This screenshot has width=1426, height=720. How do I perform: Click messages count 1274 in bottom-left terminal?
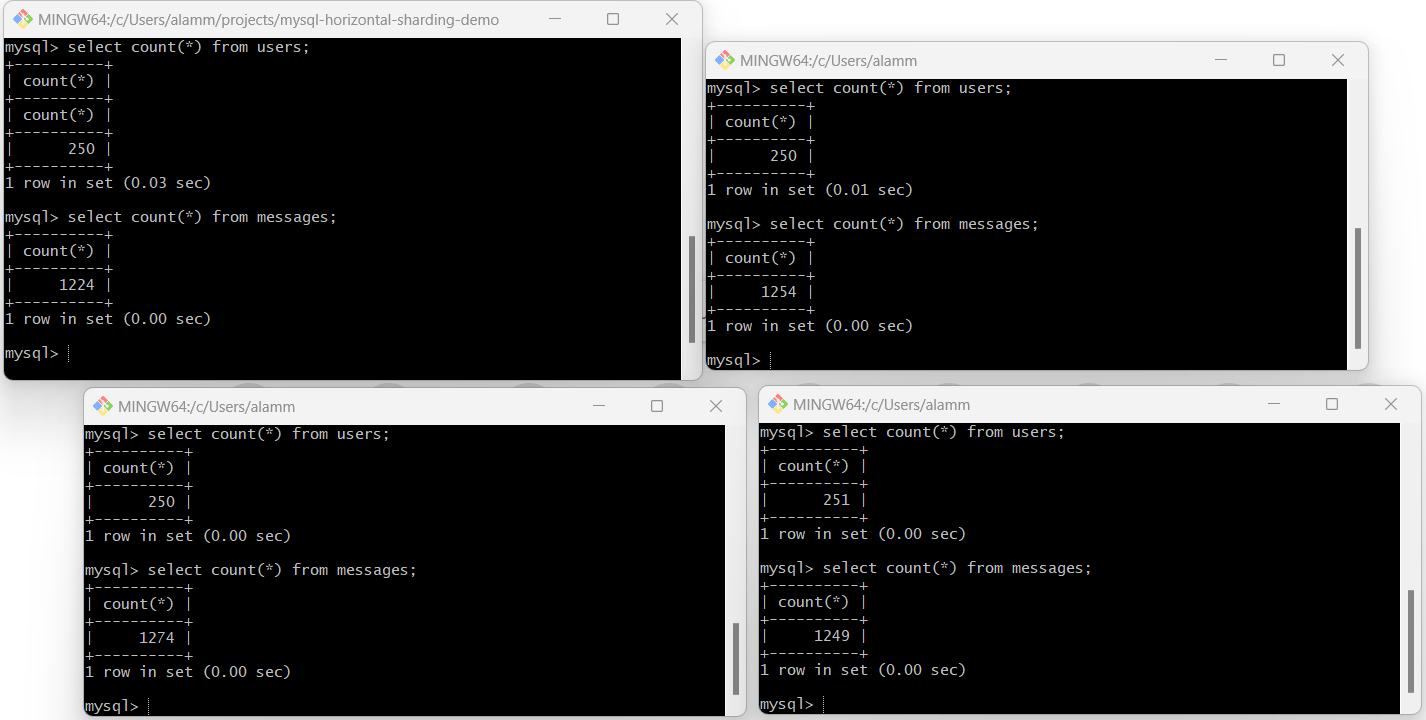pos(157,638)
